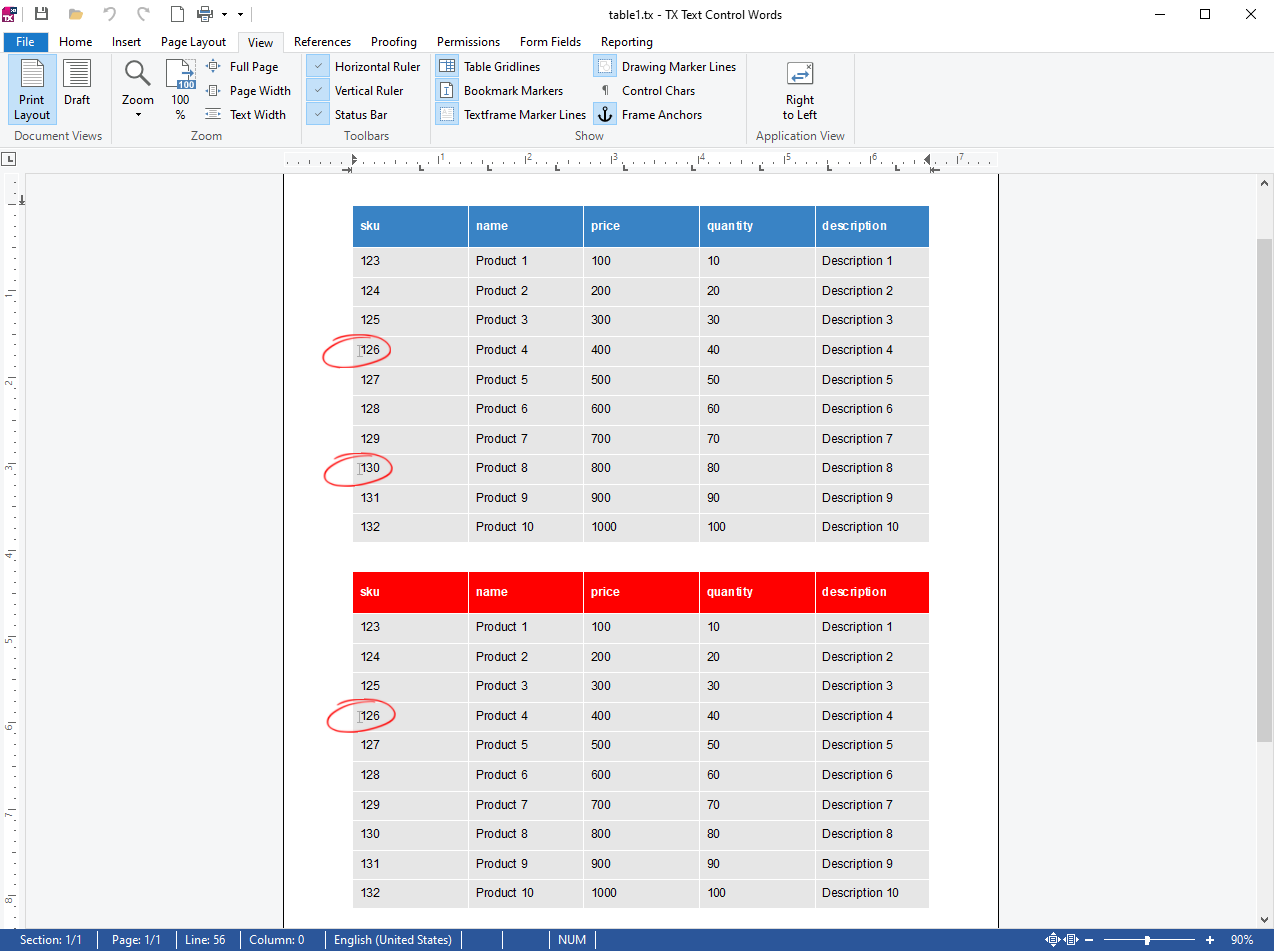The height and width of the screenshot is (951, 1274).
Task: Switch to Print Layout view
Action: point(32,90)
